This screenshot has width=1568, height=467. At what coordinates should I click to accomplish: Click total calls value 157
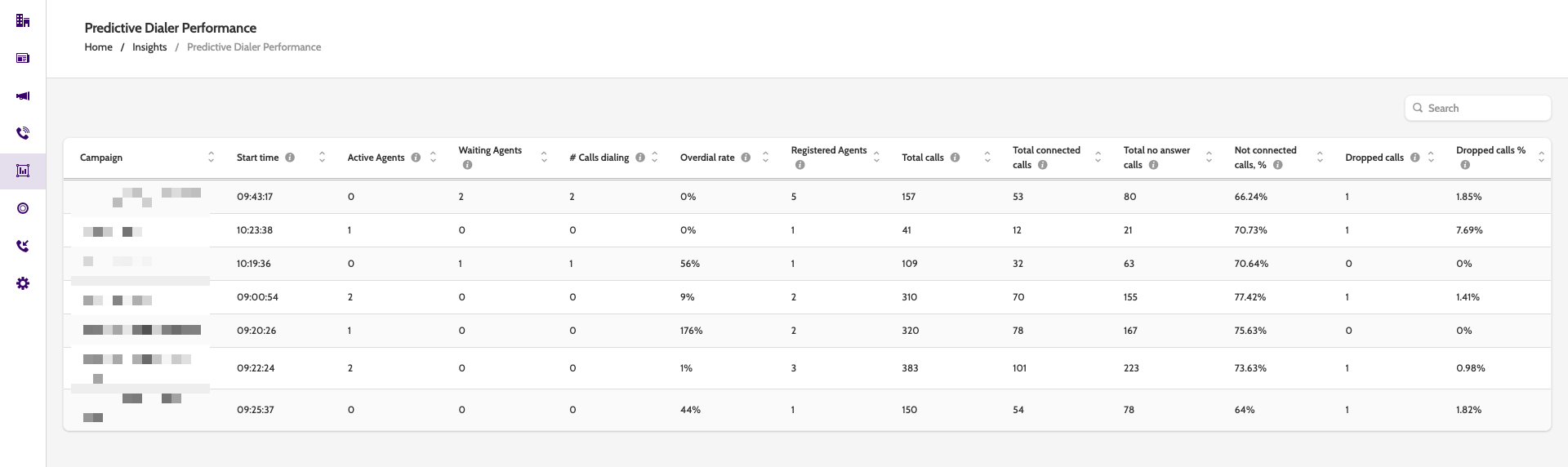909,197
